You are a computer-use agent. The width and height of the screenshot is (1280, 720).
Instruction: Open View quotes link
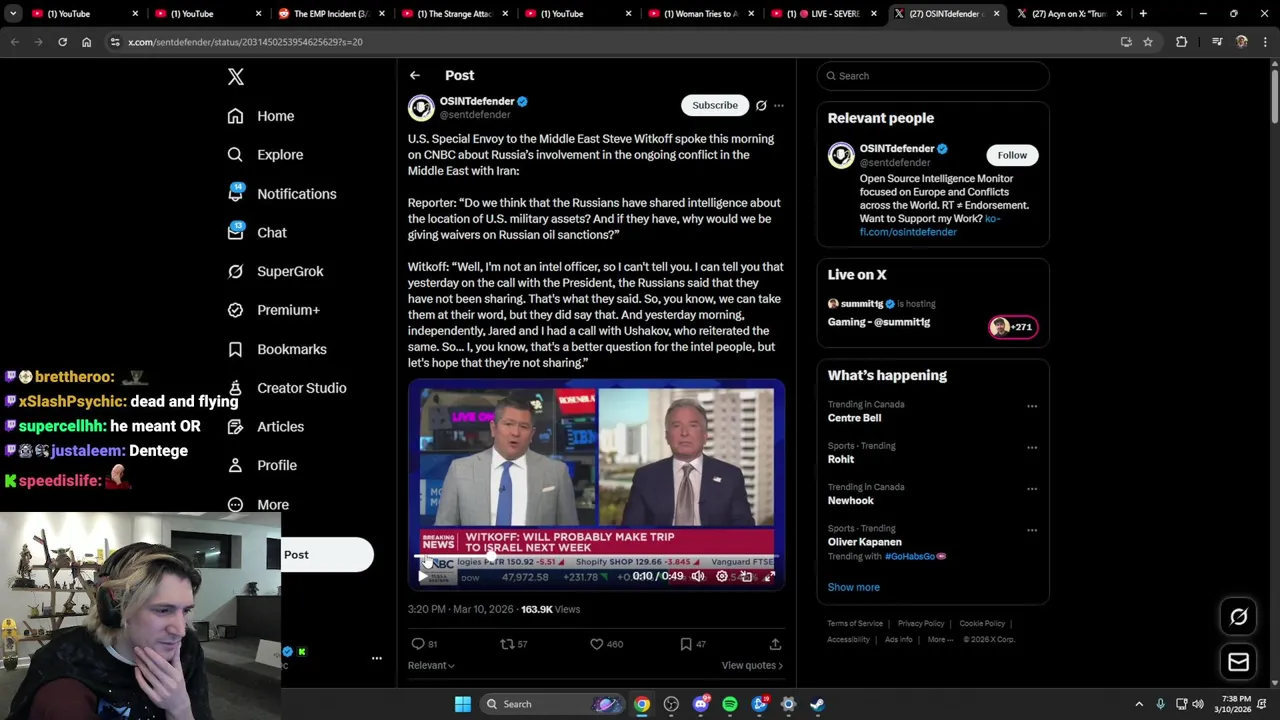coord(752,665)
